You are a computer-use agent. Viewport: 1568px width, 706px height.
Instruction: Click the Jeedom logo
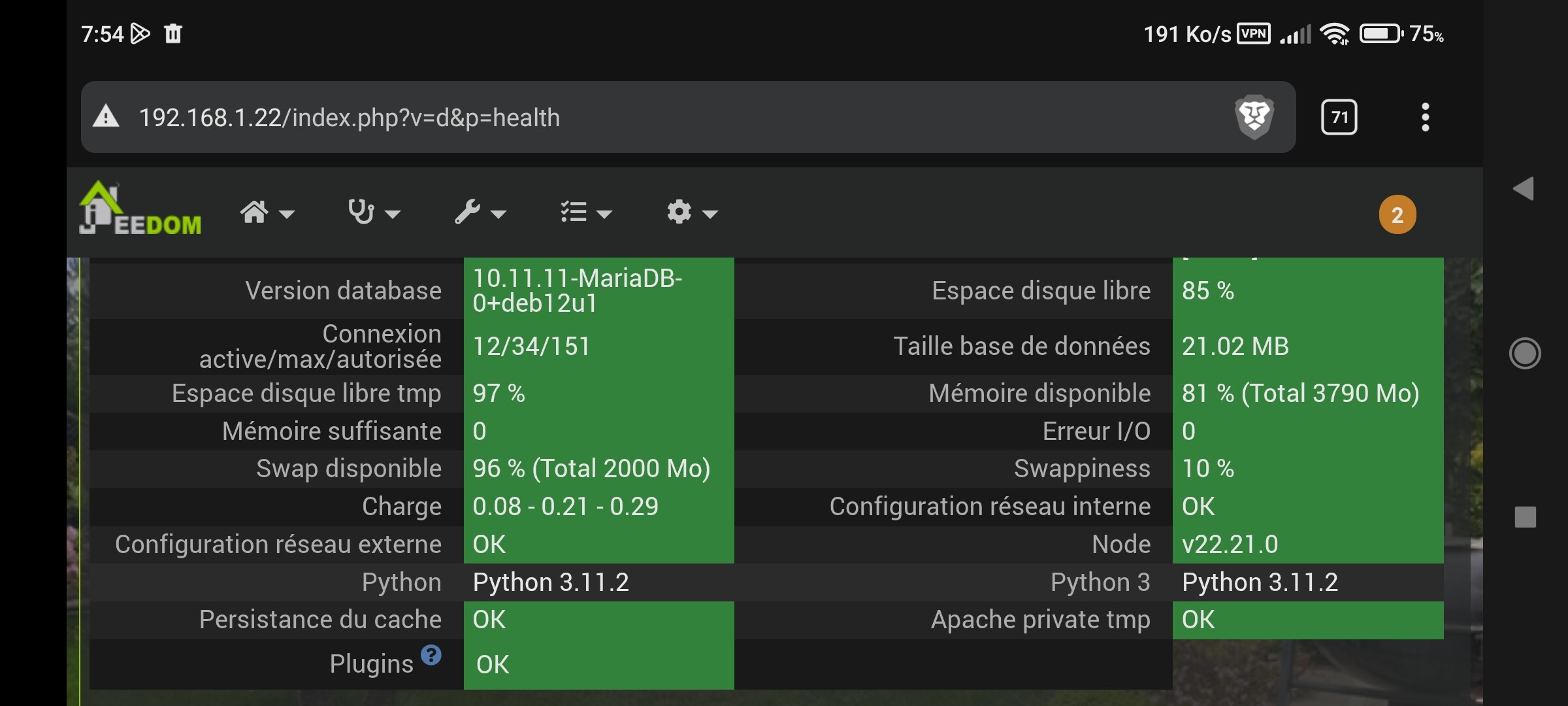click(x=140, y=209)
